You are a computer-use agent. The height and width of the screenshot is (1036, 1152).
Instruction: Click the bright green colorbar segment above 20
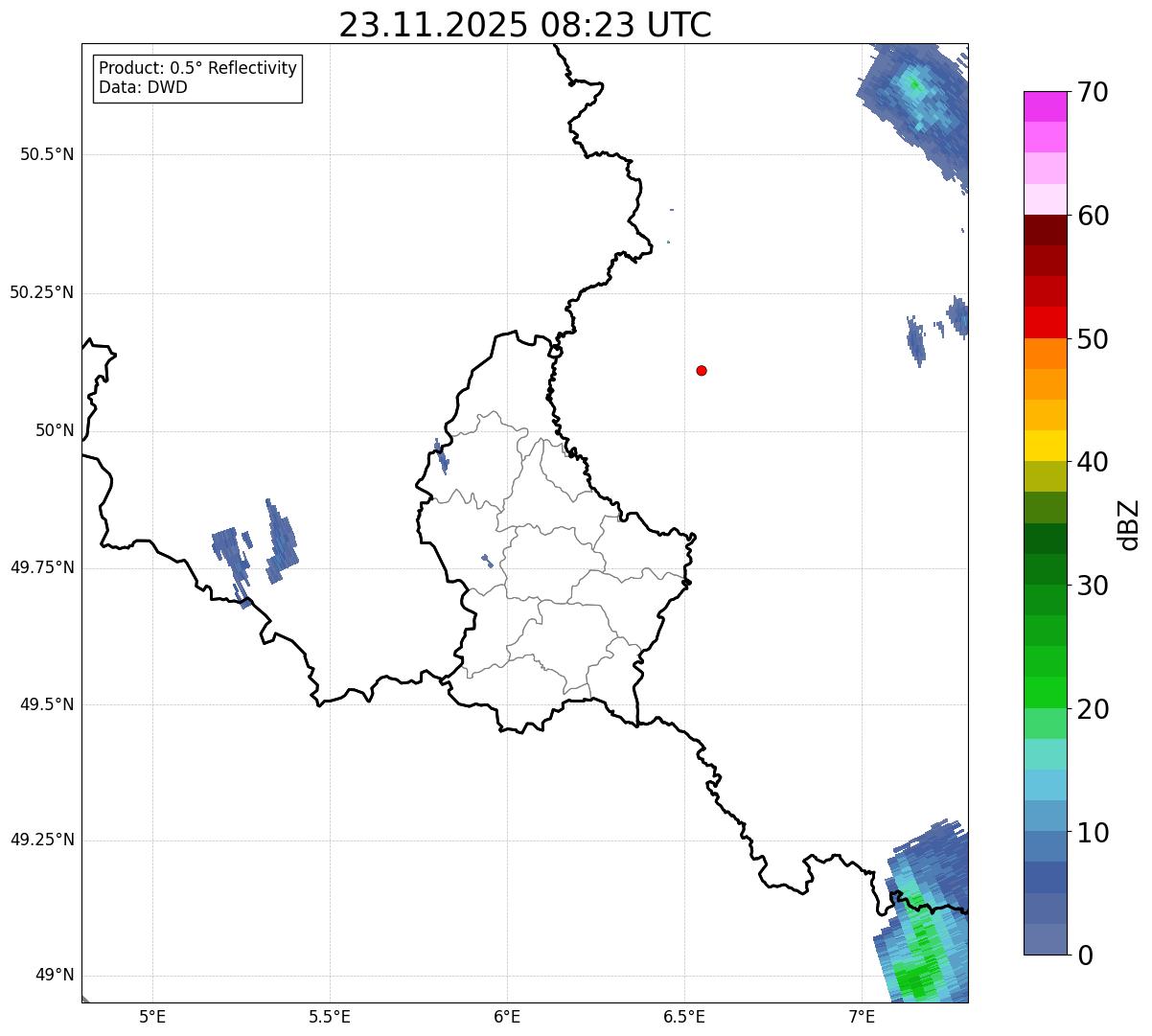coord(1045,692)
